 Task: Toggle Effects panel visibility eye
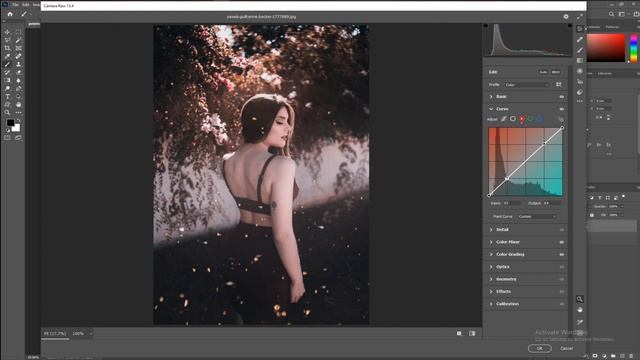click(x=562, y=292)
